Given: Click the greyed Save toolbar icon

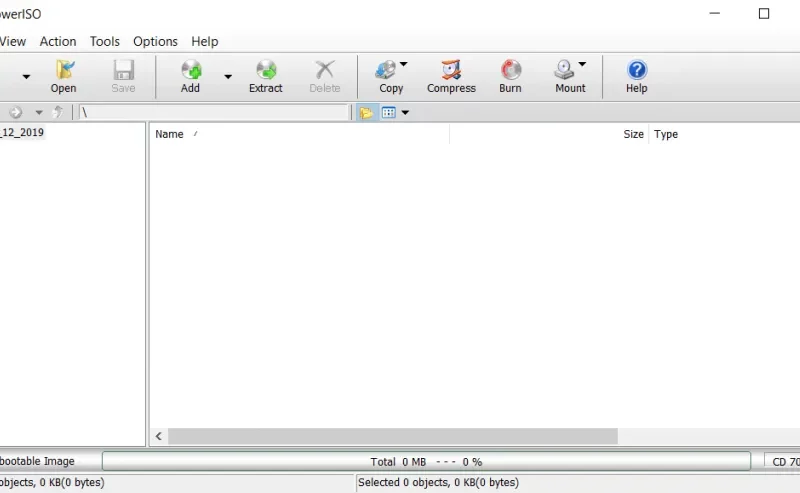Looking at the screenshot, I should click(123, 77).
